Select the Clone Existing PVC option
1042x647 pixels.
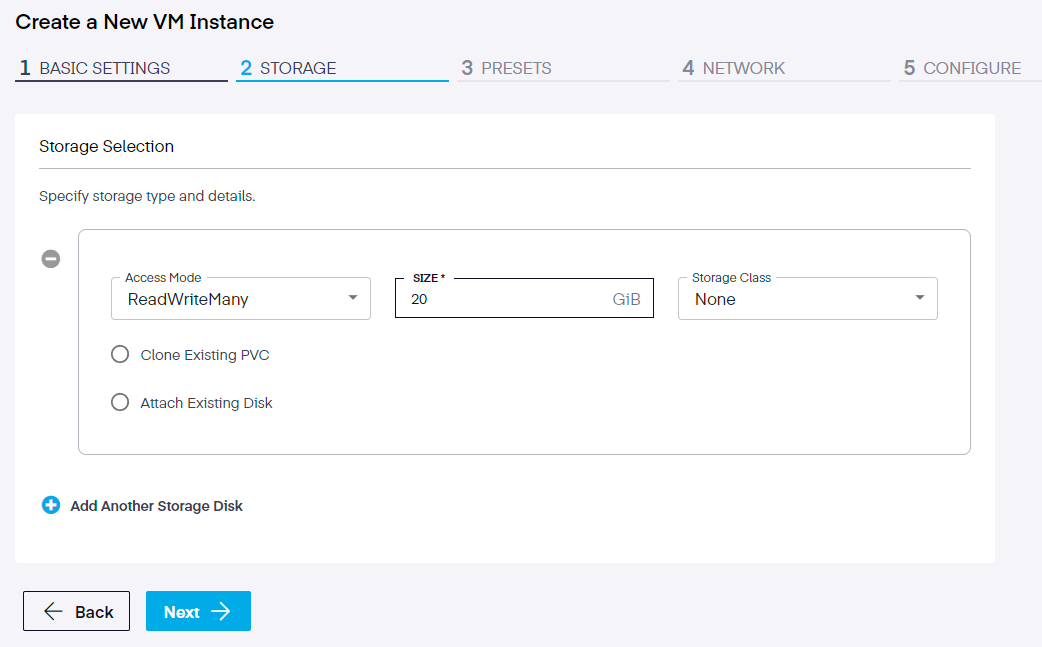120,355
